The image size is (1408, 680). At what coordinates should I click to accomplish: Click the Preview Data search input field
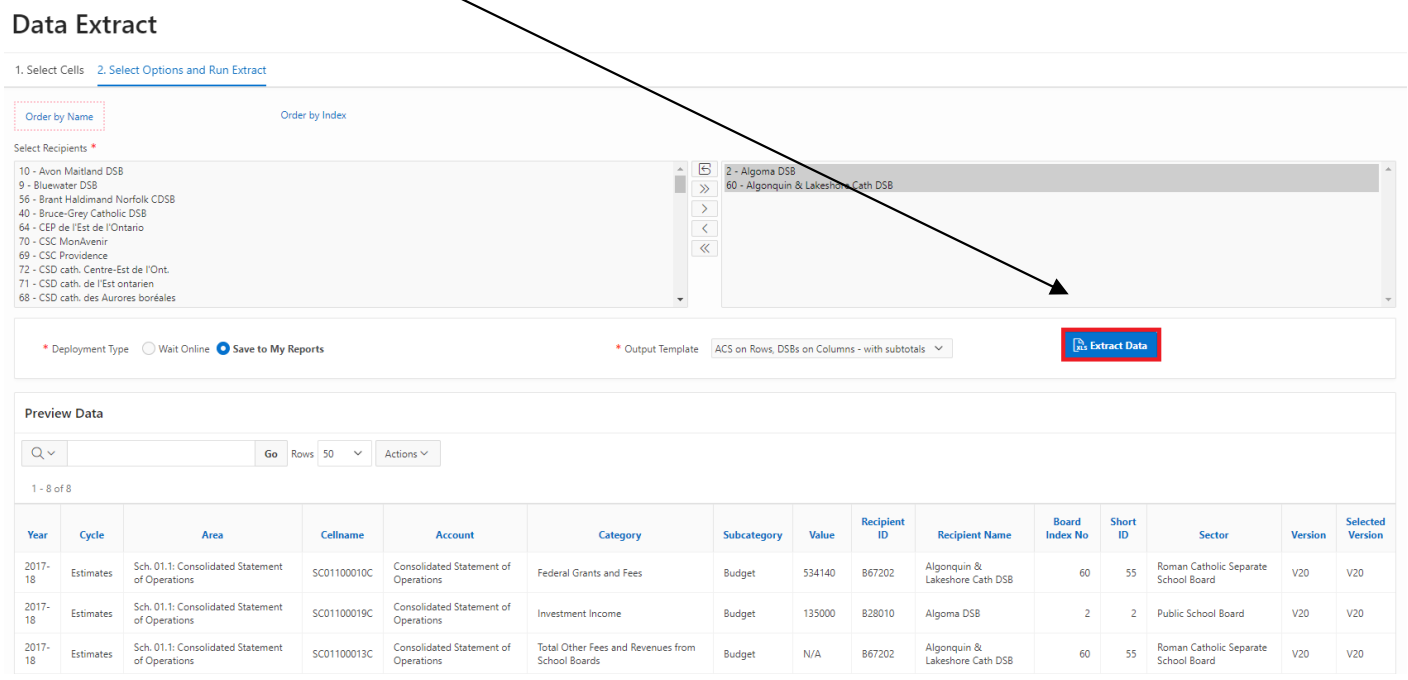coord(160,454)
